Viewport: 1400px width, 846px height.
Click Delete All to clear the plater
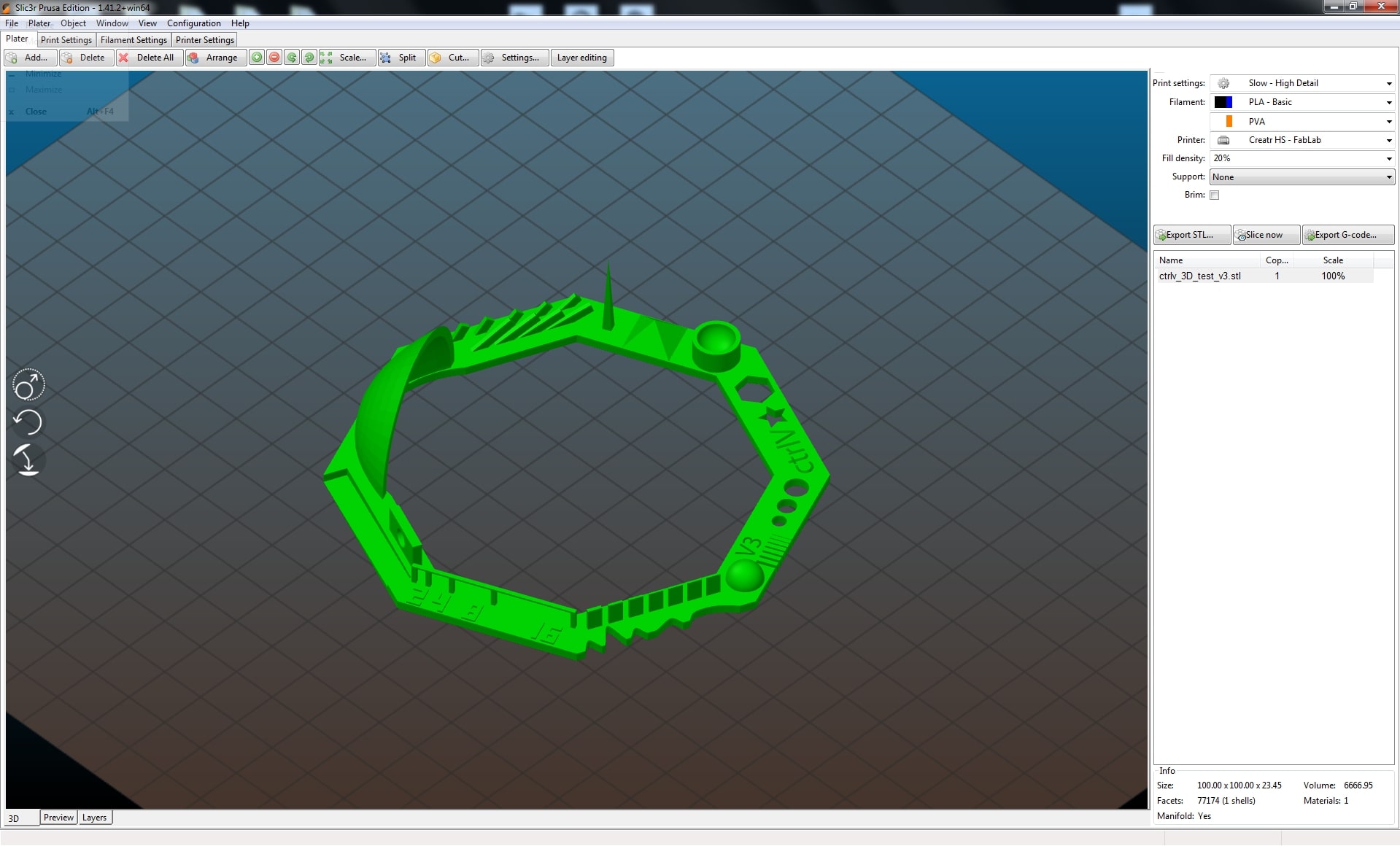tap(149, 58)
